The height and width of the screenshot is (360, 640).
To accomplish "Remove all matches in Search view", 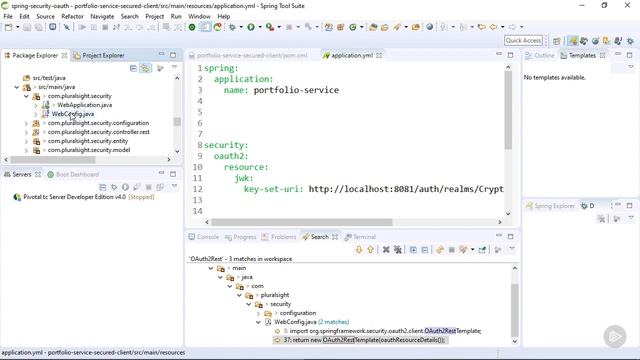I will click(398, 249).
